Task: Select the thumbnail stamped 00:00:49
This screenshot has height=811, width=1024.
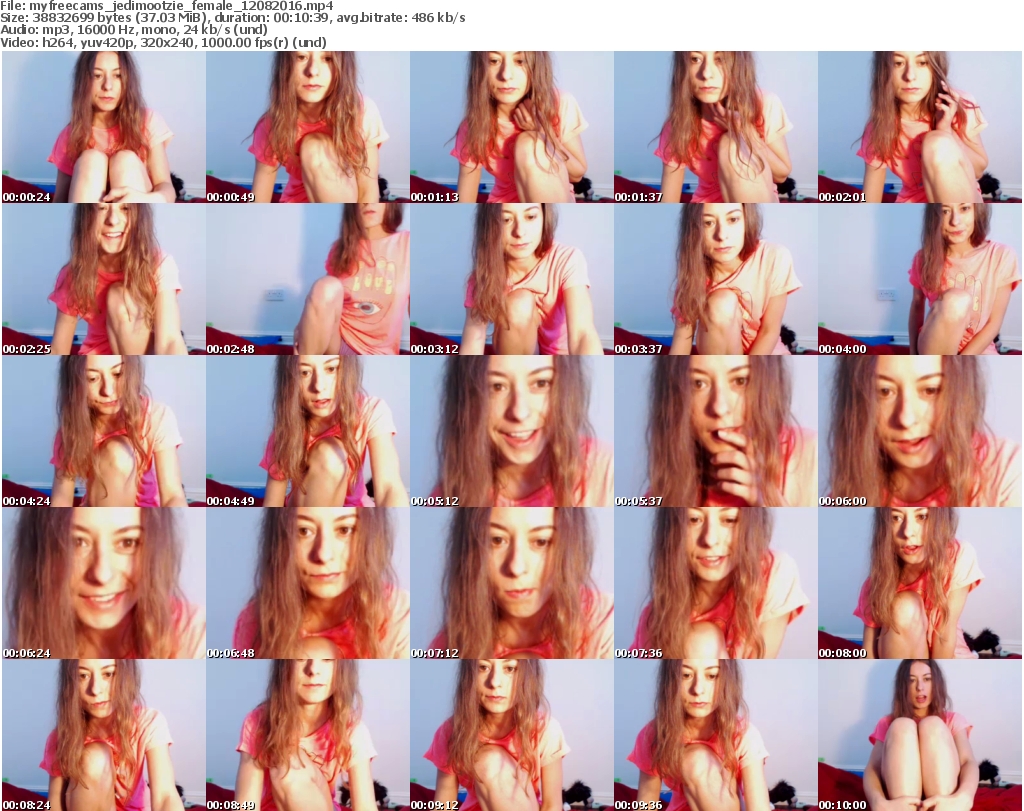Action: [308, 127]
